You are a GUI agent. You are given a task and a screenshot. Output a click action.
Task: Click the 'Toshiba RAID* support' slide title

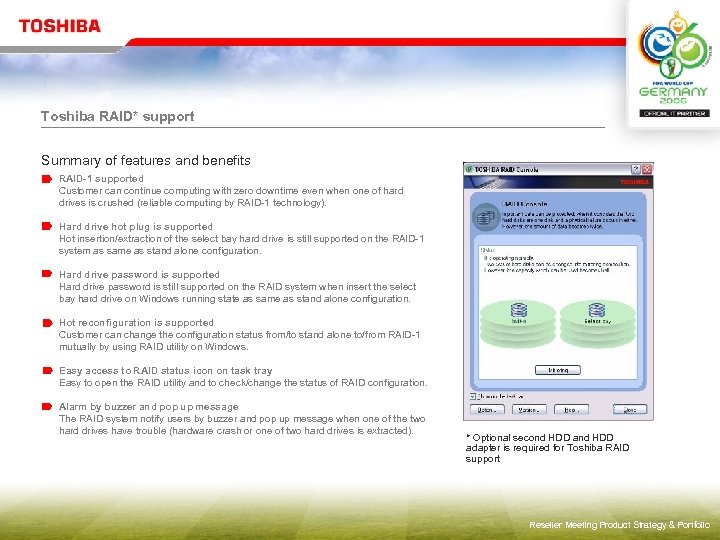point(118,116)
